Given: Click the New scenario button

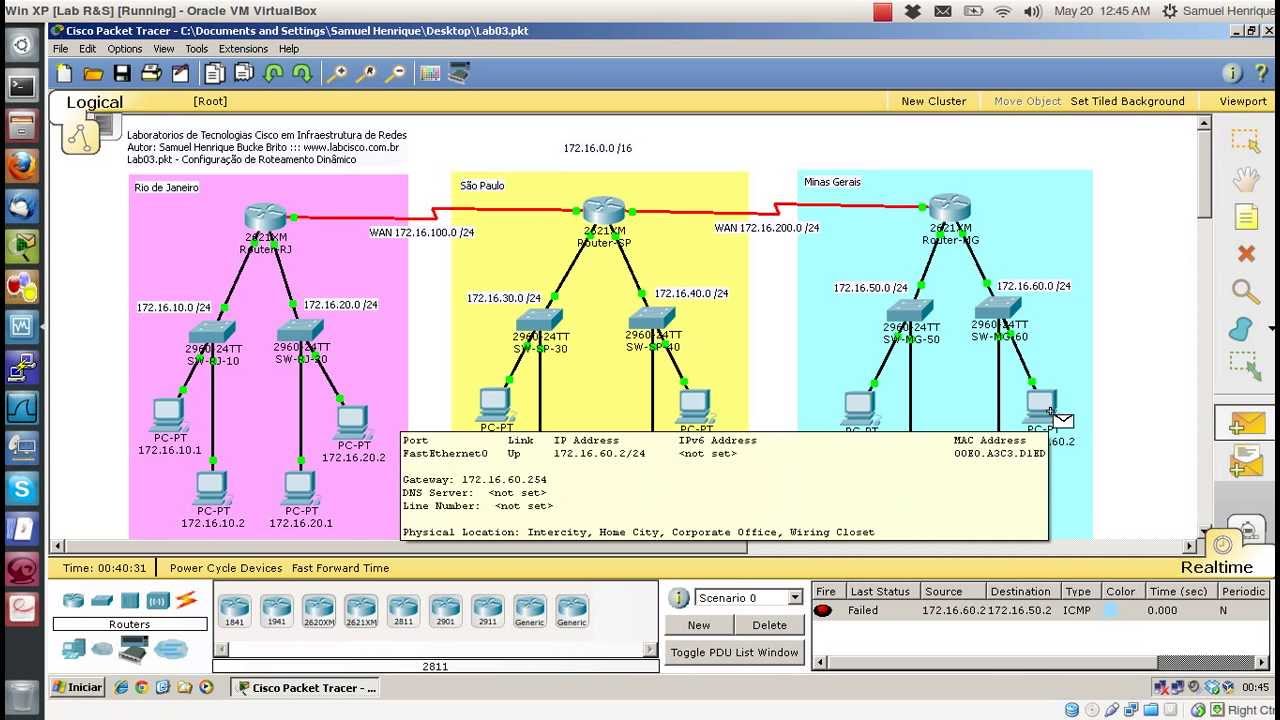Looking at the screenshot, I should pos(699,625).
